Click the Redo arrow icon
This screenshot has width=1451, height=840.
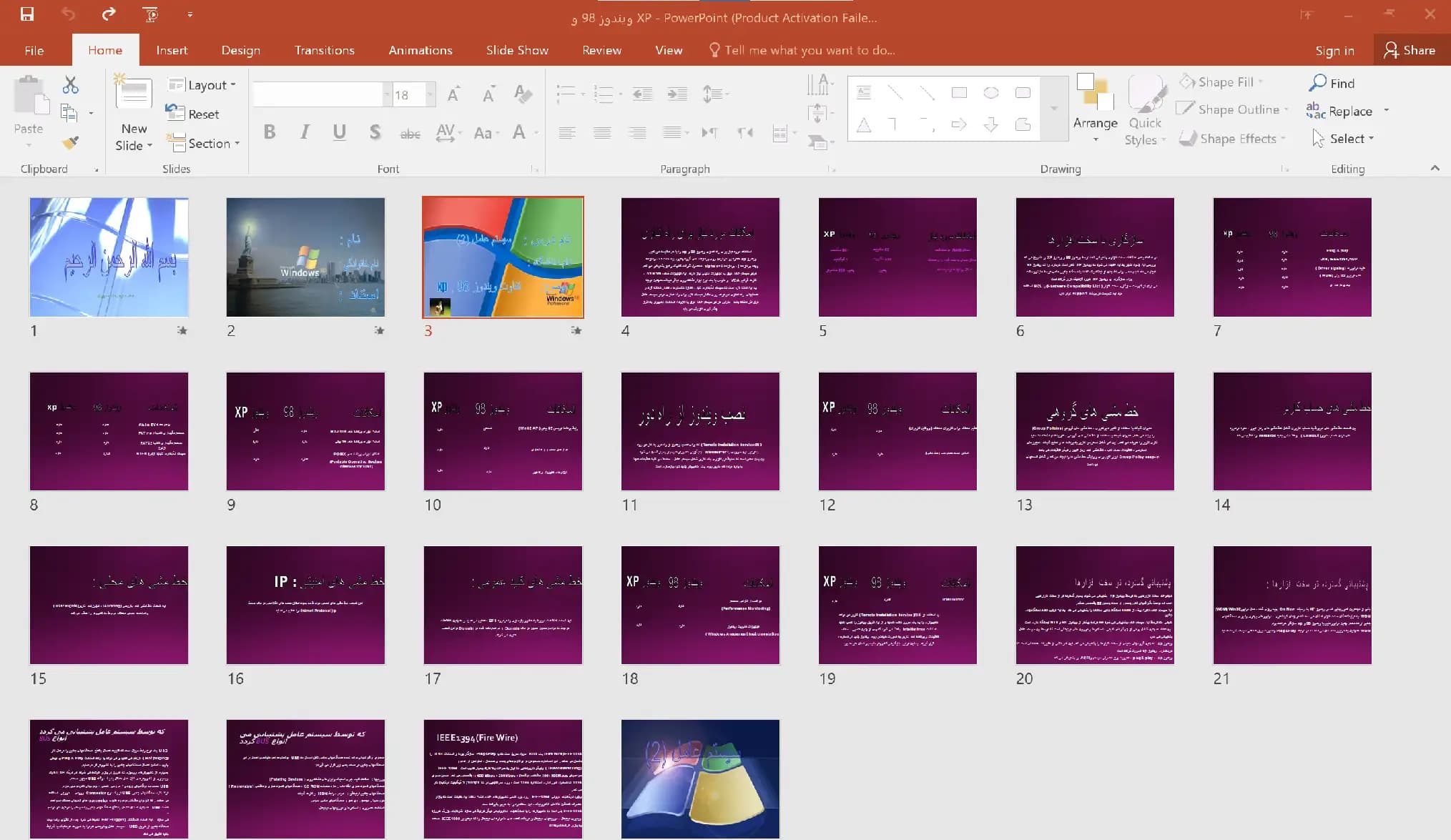tap(108, 14)
